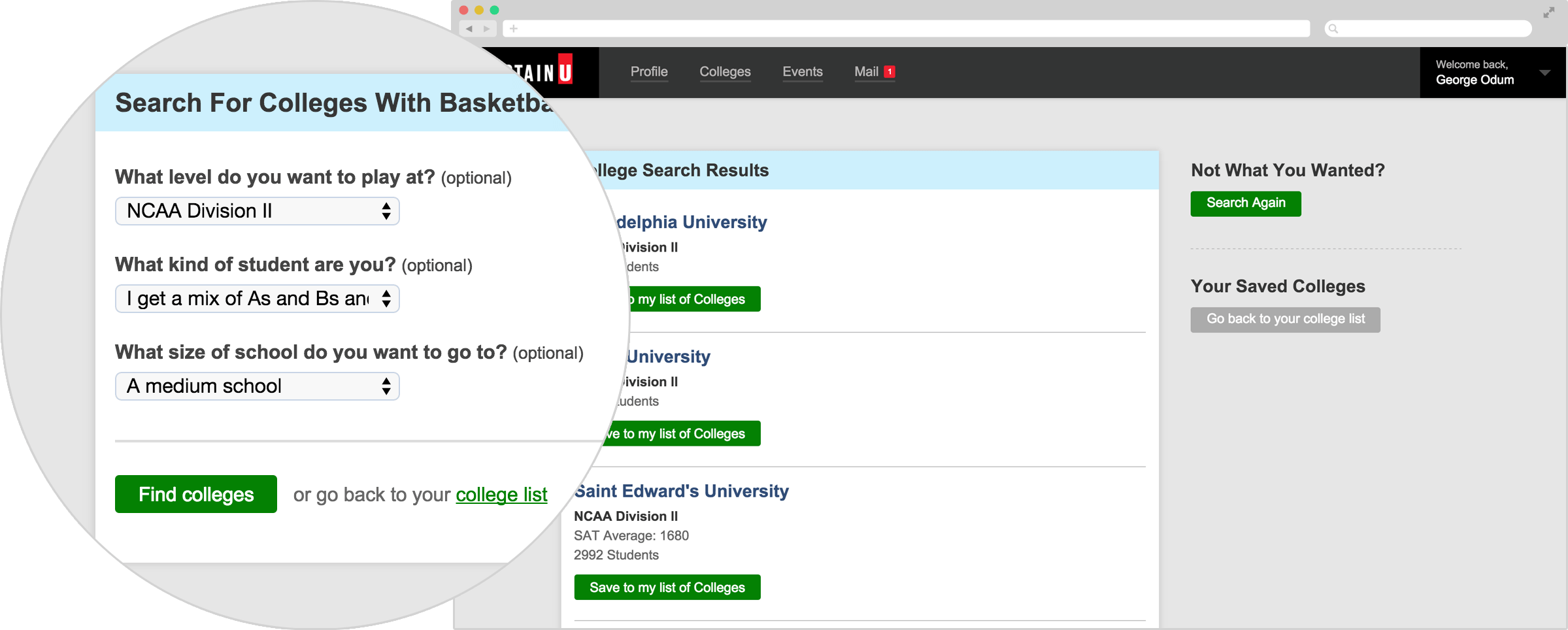Open the student type dropdown

pyautogui.click(x=257, y=298)
